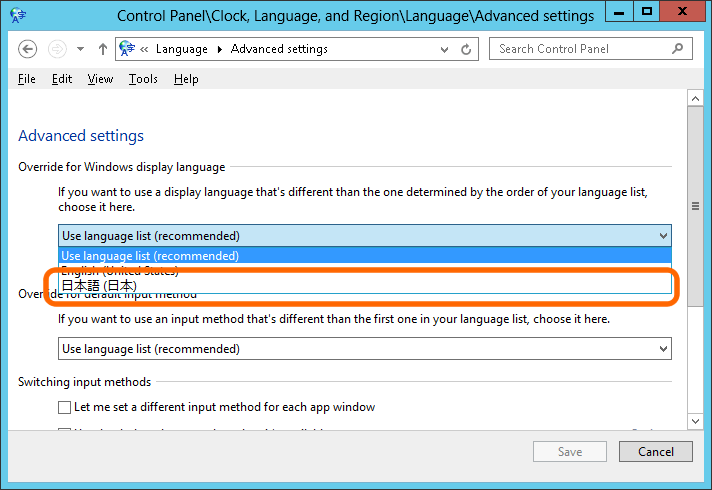Viewport: 712px width, 490px height.
Task: Enable different input method per app window
Action: click(x=64, y=407)
